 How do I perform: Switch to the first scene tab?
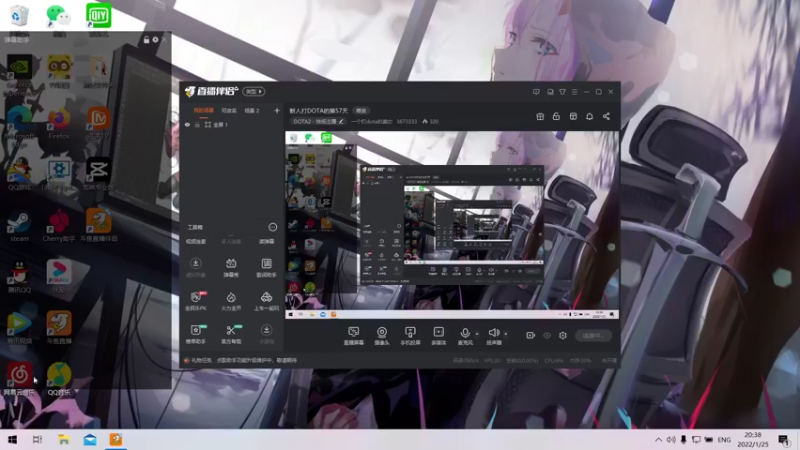point(204,110)
